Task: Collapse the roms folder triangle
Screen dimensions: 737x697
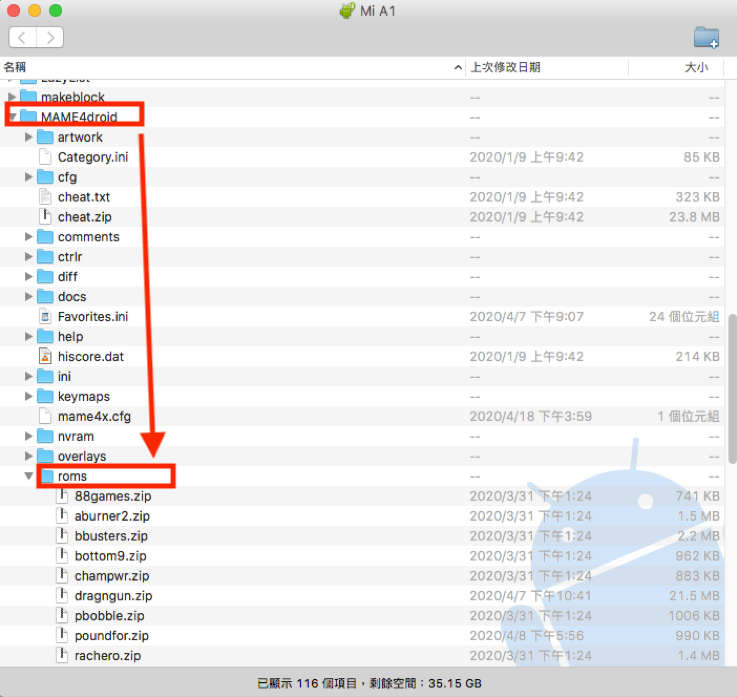Action: (29, 476)
